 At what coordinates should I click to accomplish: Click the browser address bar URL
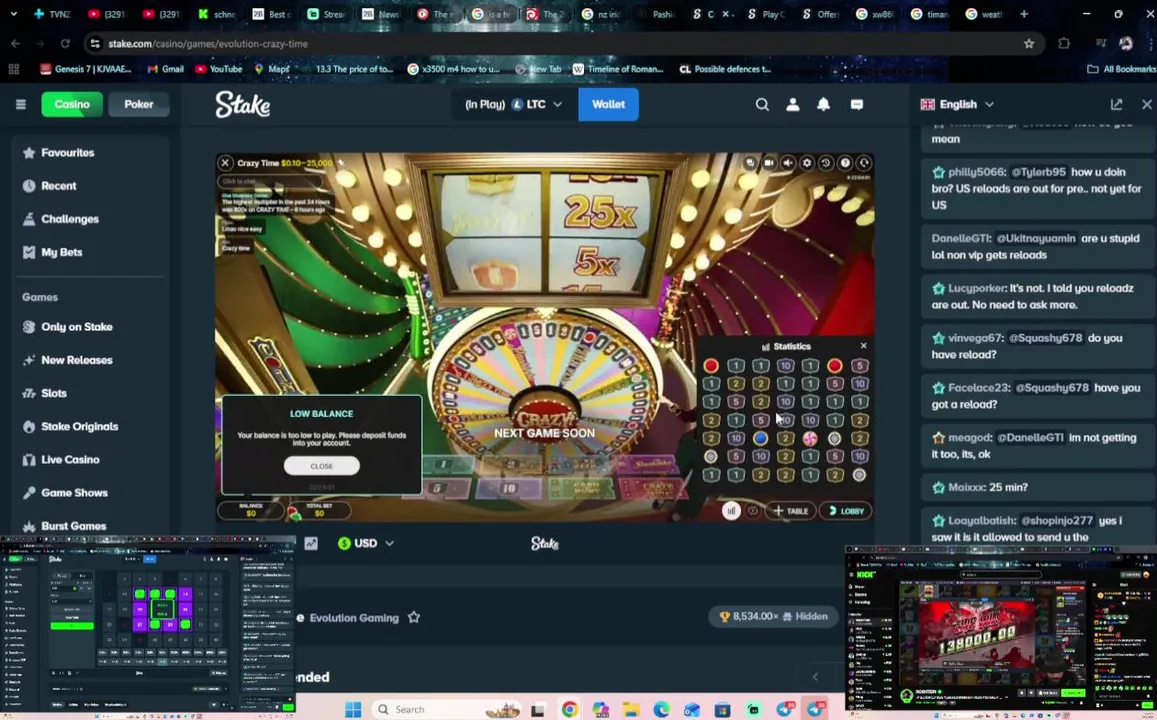coord(208,44)
